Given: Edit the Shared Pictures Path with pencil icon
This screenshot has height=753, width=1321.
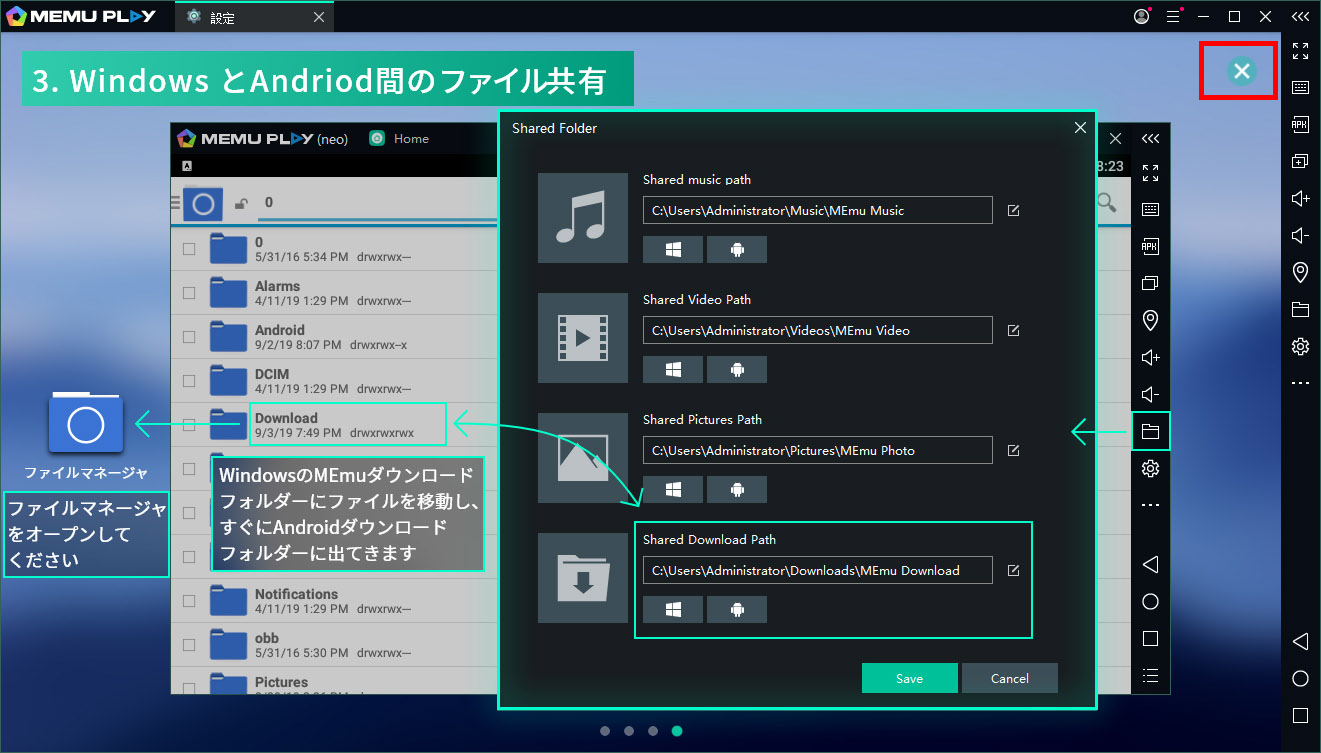Looking at the screenshot, I should [x=1013, y=451].
